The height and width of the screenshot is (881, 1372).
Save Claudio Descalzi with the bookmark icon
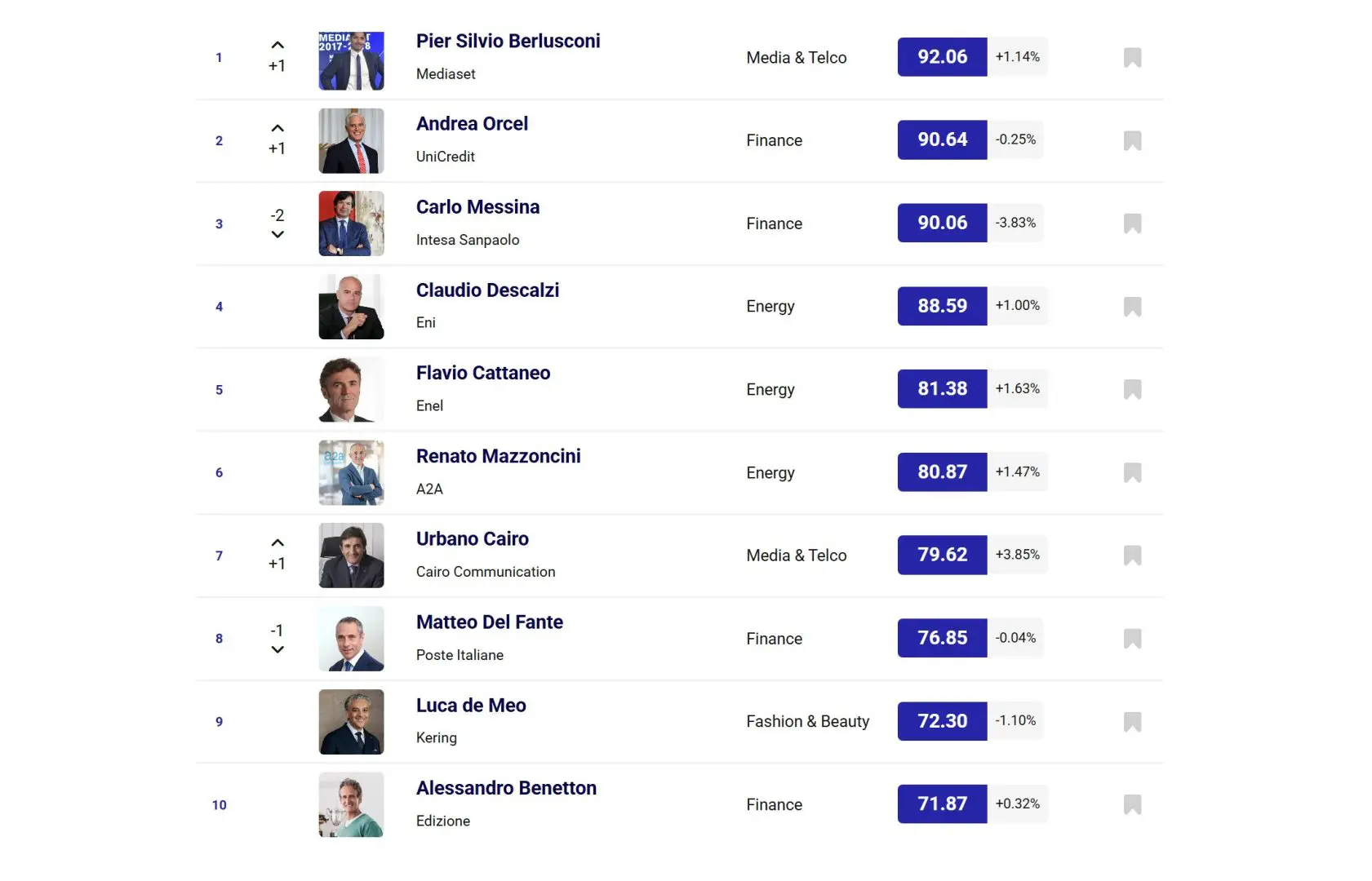pos(1132,307)
